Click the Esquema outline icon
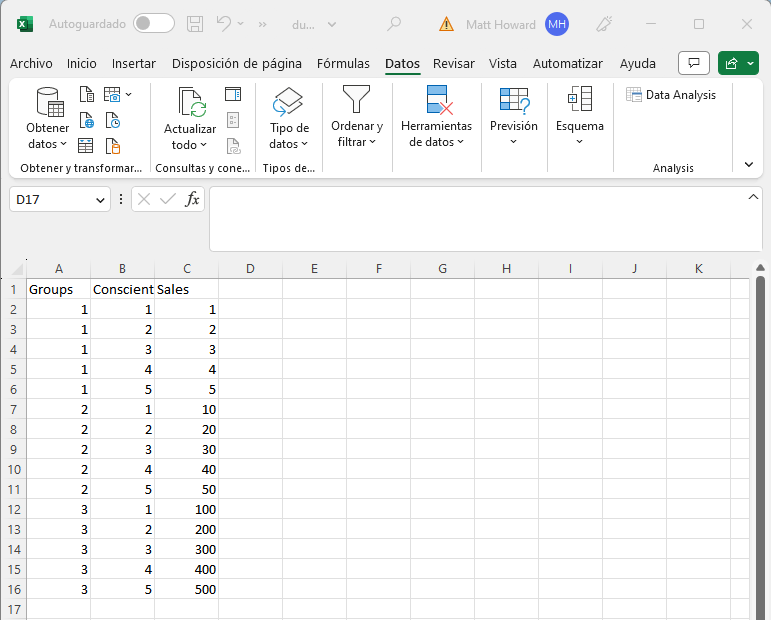The width and height of the screenshot is (771, 620). pyautogui.click(x=580, y=100)
